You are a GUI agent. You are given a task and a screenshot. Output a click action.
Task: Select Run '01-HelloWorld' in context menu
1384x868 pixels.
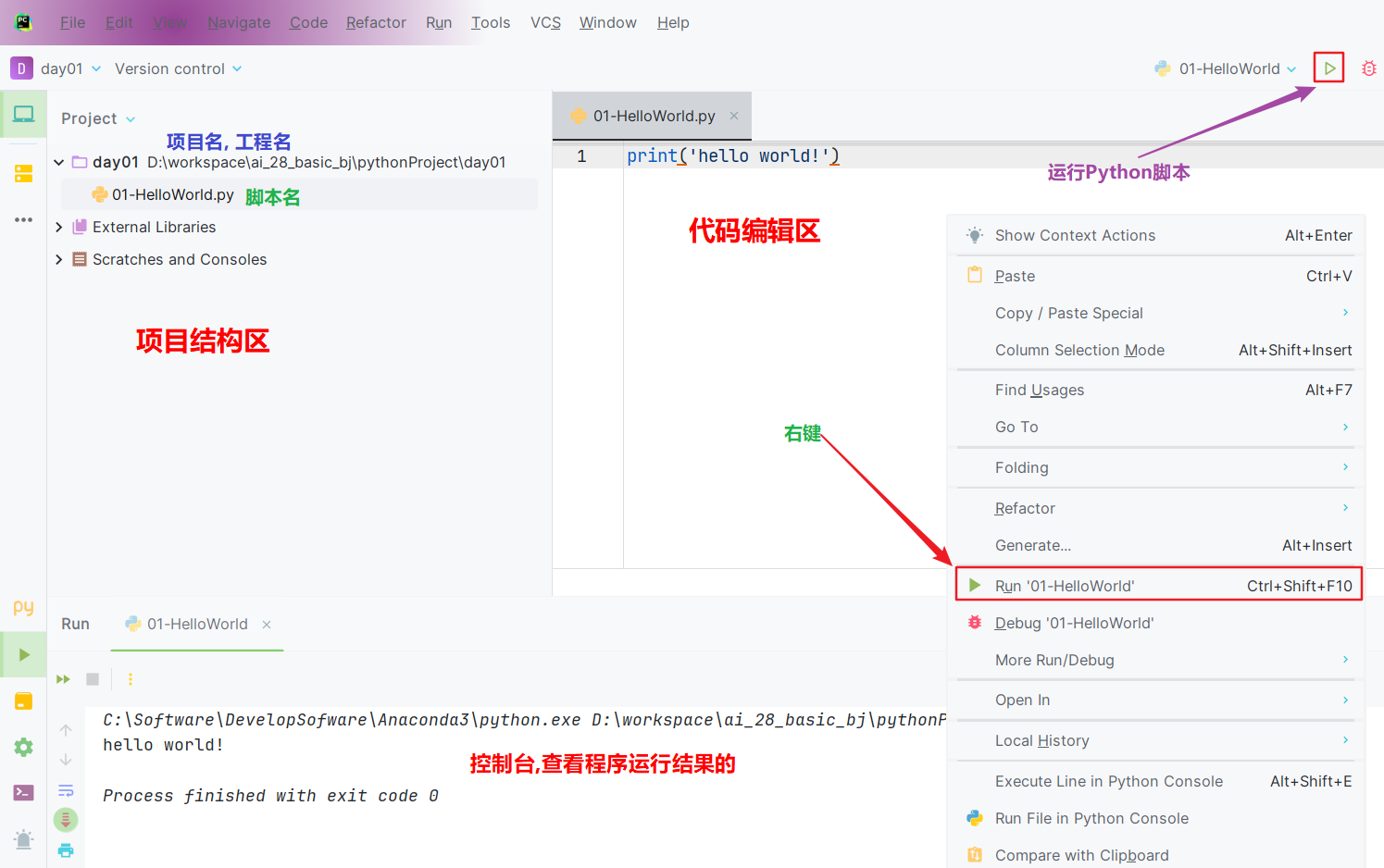pyautogui.click(x=1159, y=586)
